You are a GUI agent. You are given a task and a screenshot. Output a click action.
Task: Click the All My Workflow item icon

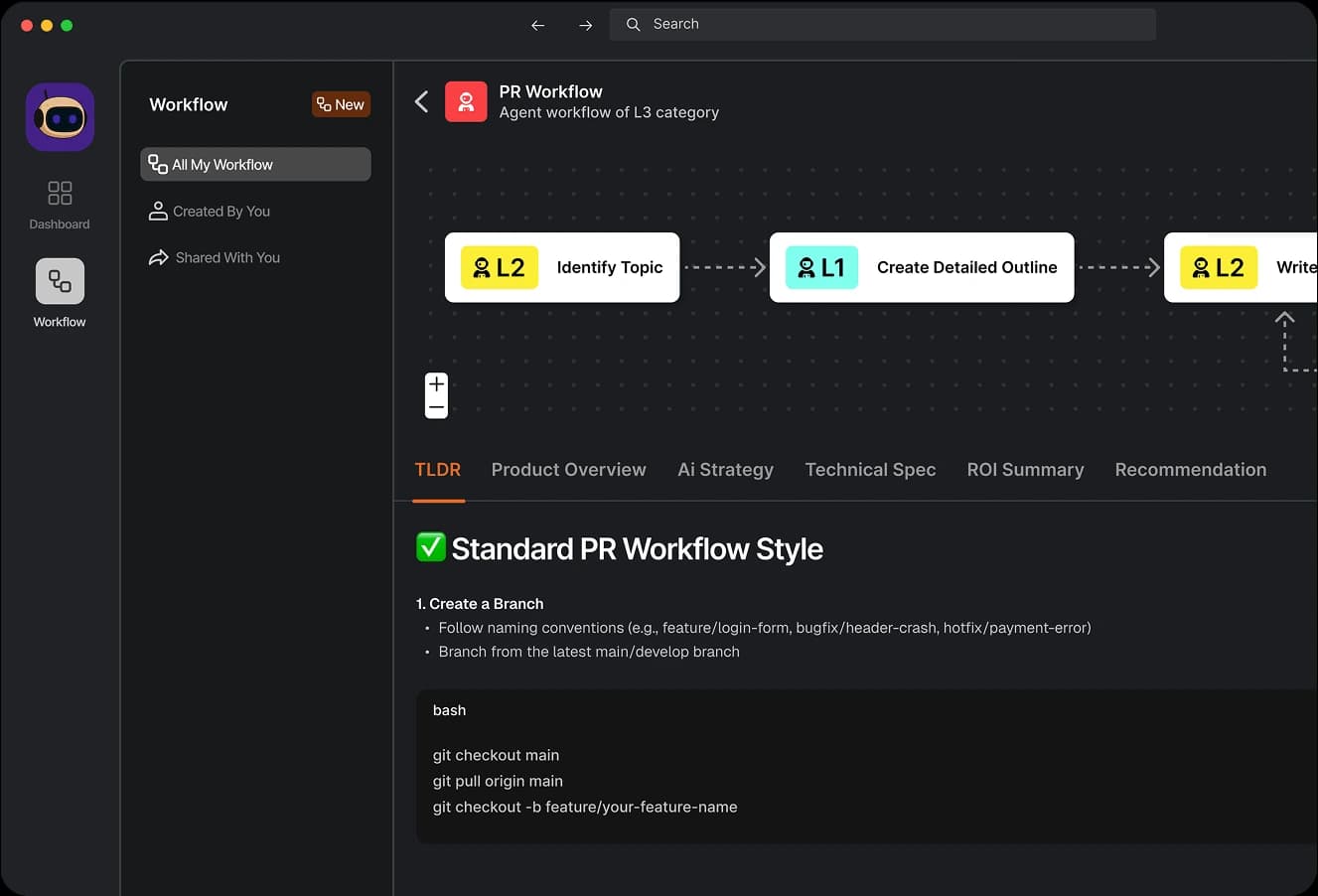(158, 164)
